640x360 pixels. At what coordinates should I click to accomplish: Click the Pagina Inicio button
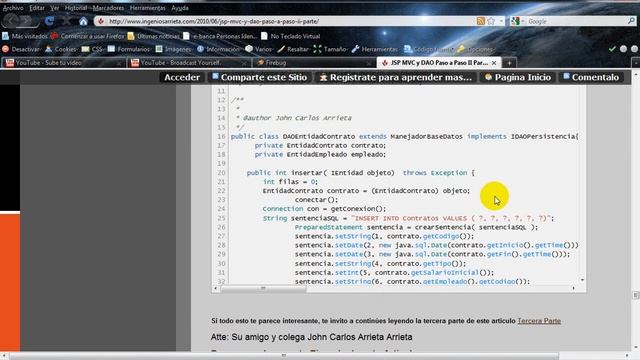point(517,77)
